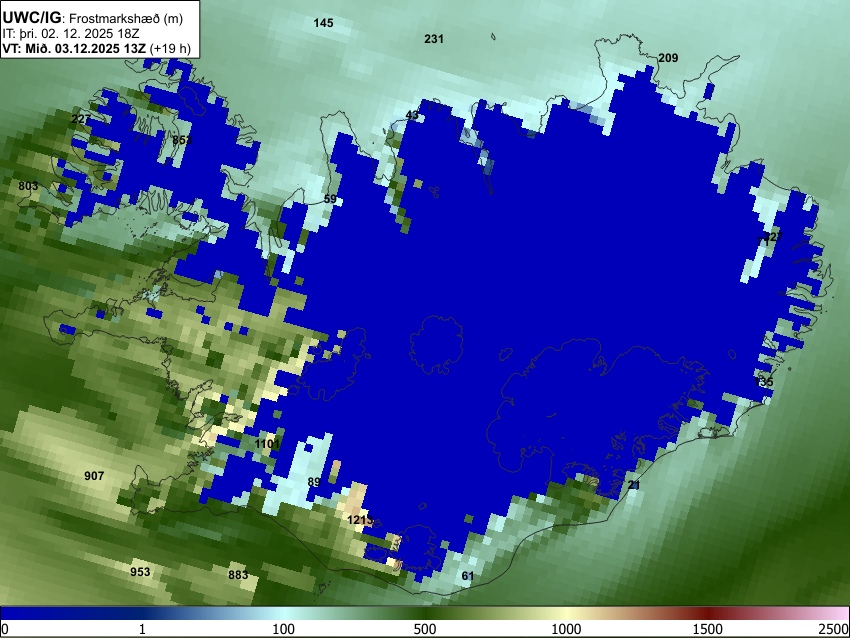This screenshot has height=638, width=850.
Task: Click the 2500 tick label on the color scale
Action: pos(834,629)
